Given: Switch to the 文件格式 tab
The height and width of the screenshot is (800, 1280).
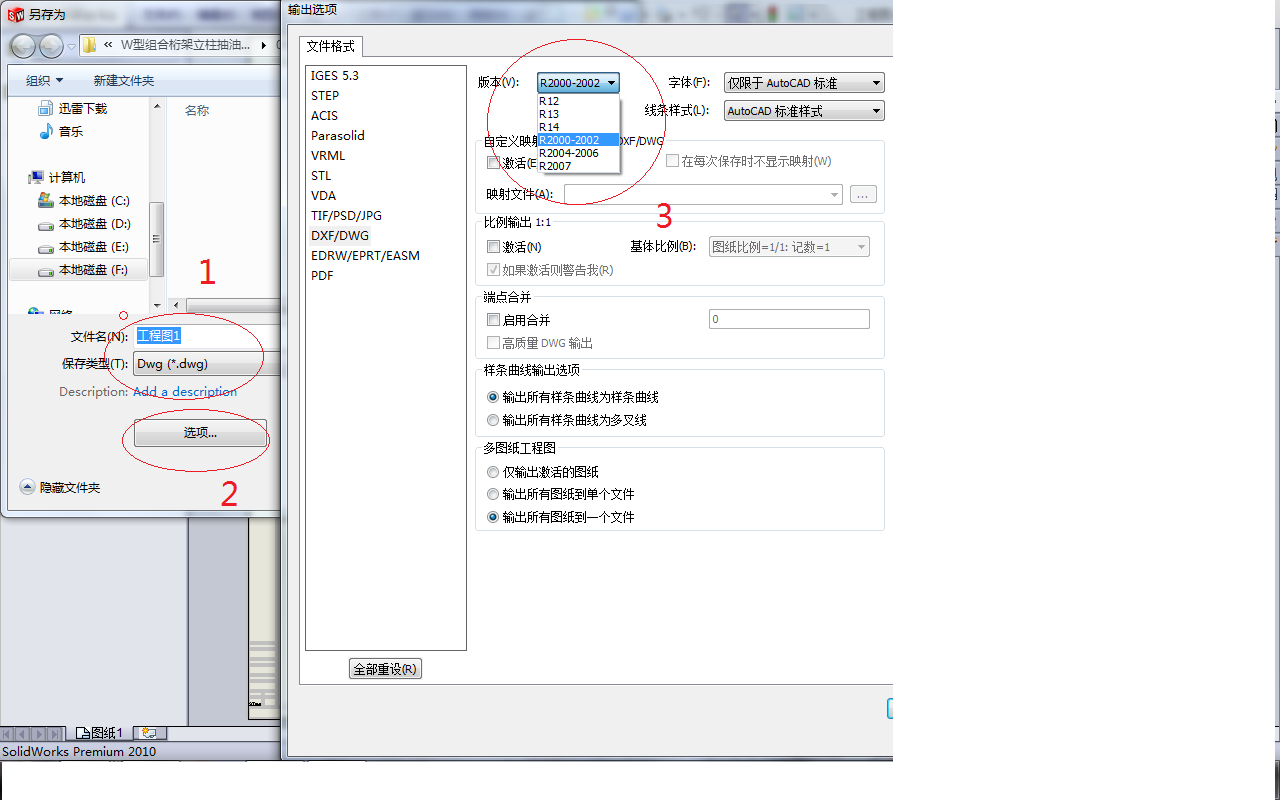Looking at the screenshot, I should click(331, 46).
